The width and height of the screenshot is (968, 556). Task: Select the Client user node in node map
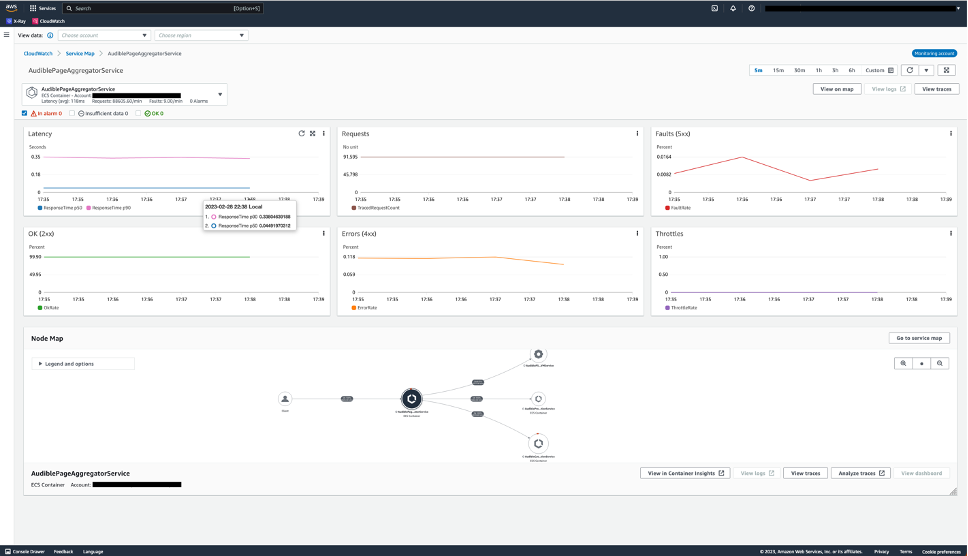pos(285,399)
